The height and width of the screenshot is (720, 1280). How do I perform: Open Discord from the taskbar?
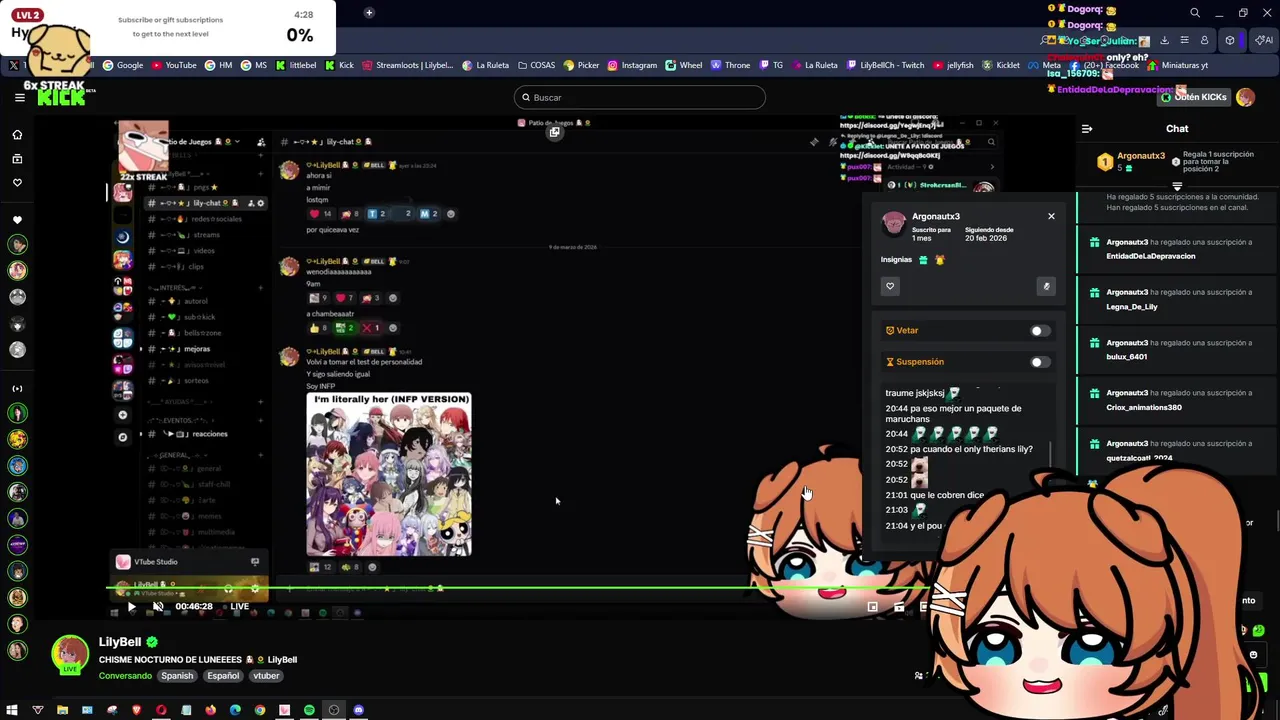[358, 710]
